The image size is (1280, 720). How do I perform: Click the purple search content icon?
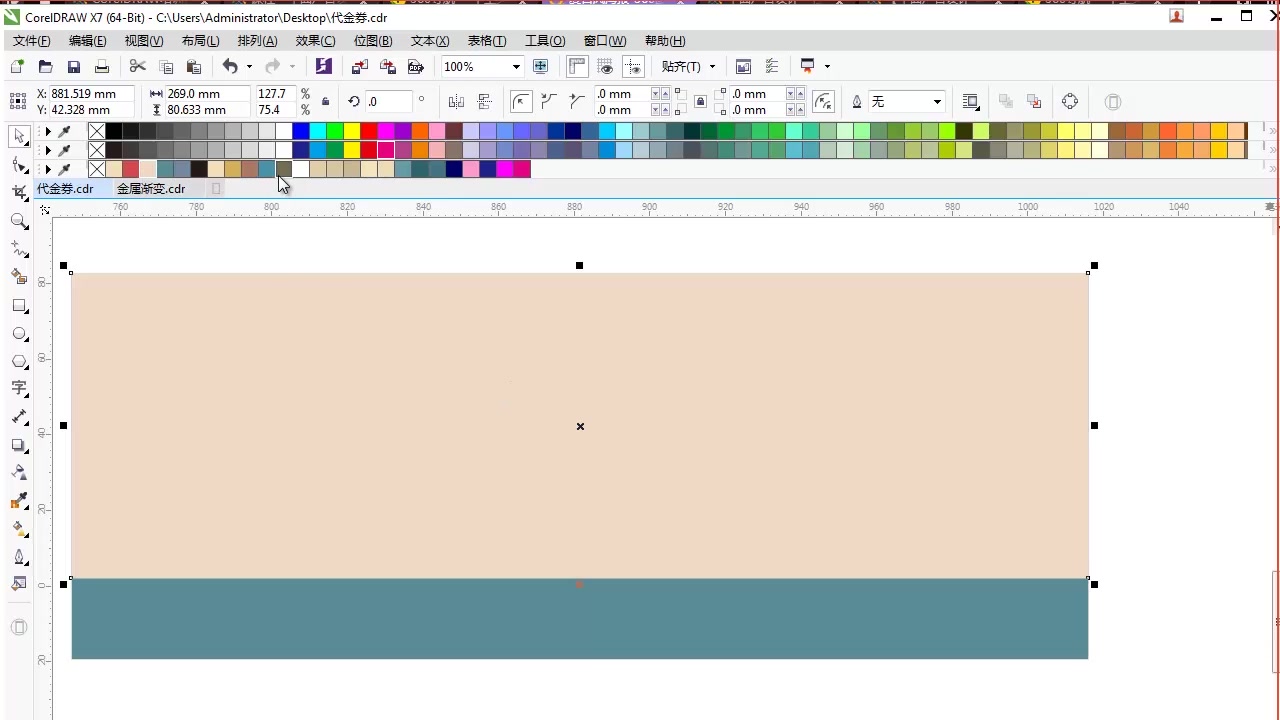(x=323, y=66)
